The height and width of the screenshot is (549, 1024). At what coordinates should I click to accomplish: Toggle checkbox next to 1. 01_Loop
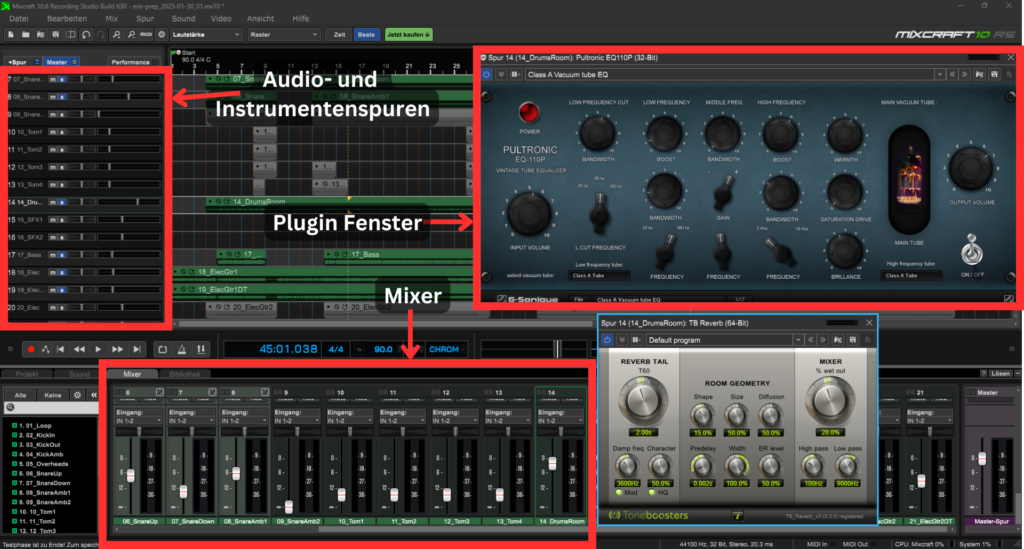(x=14, y=426)
